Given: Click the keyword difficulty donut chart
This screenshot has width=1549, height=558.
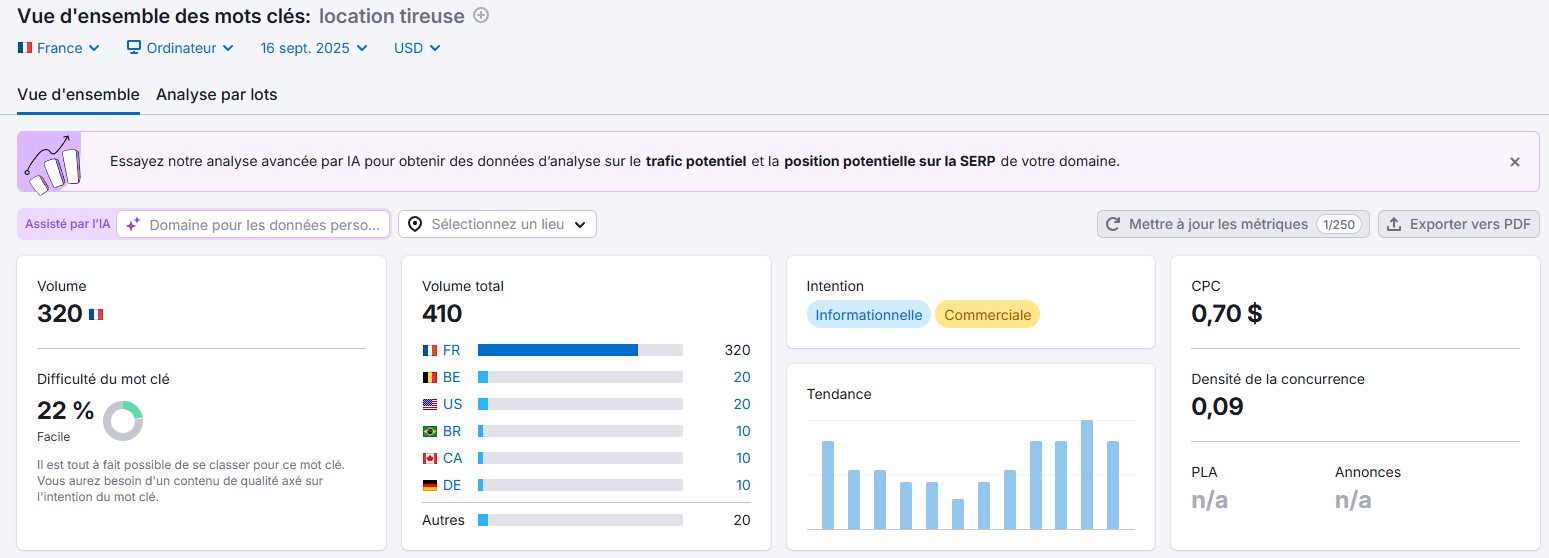Looking at the screenshot, I should [123, 421].
